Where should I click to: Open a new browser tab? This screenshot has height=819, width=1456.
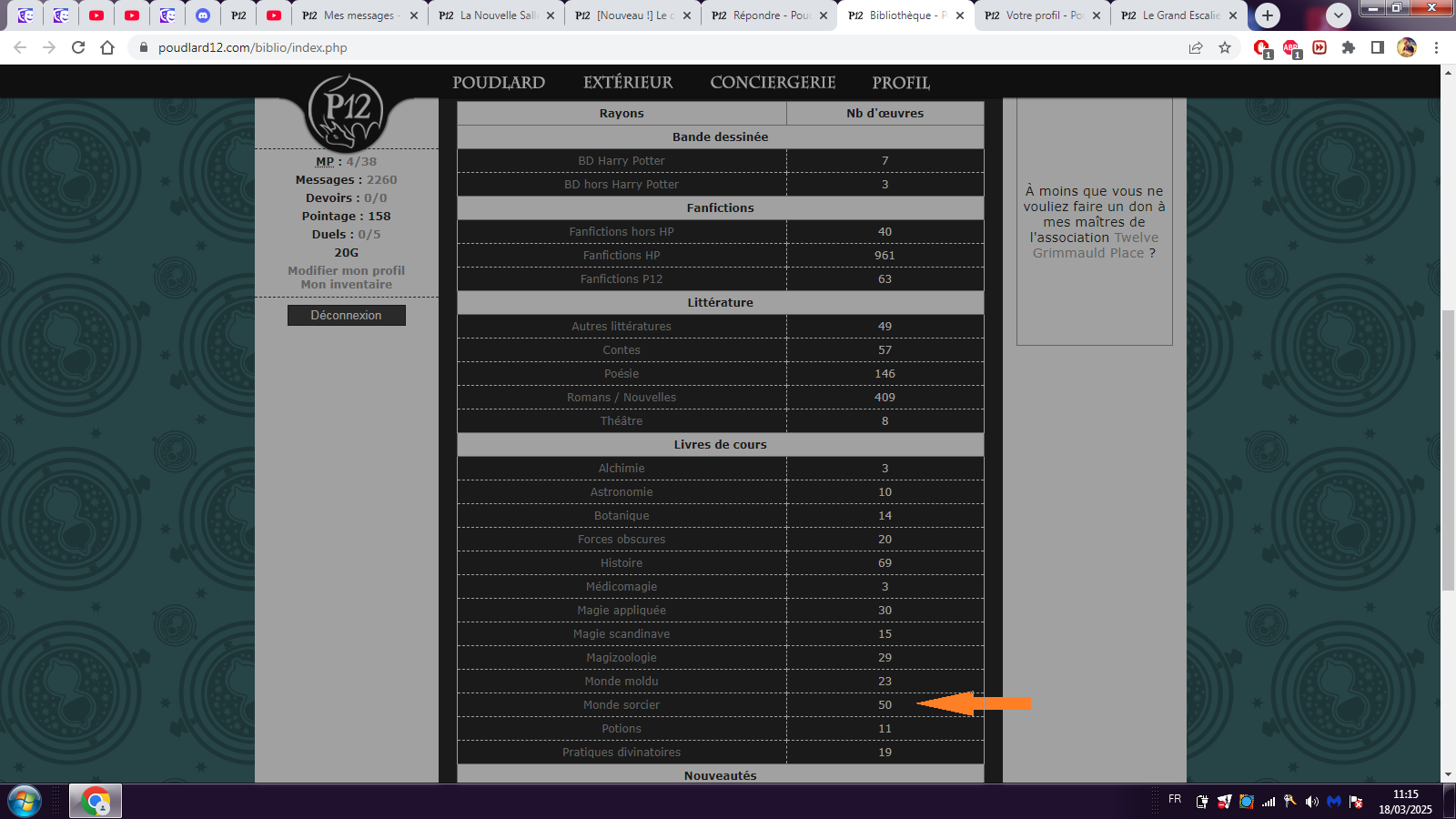pyautogui.click(x=1268, y=15)
